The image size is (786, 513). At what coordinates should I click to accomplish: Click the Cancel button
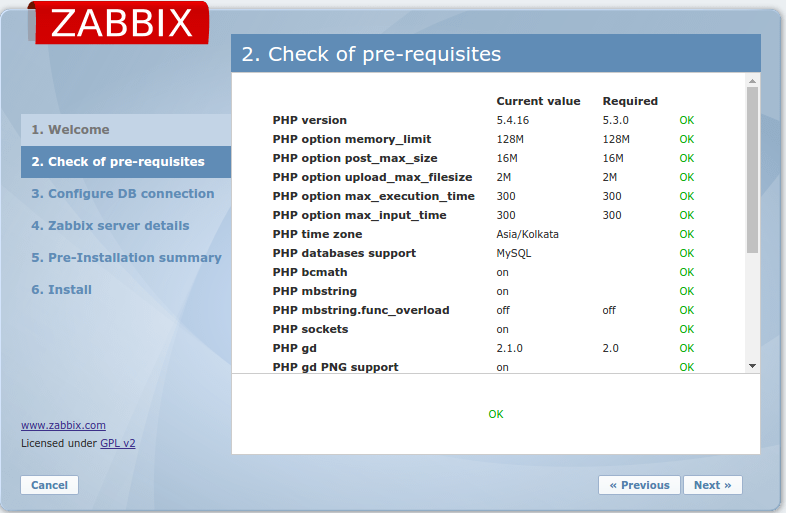pyautogui.click(x=50, y=485)
